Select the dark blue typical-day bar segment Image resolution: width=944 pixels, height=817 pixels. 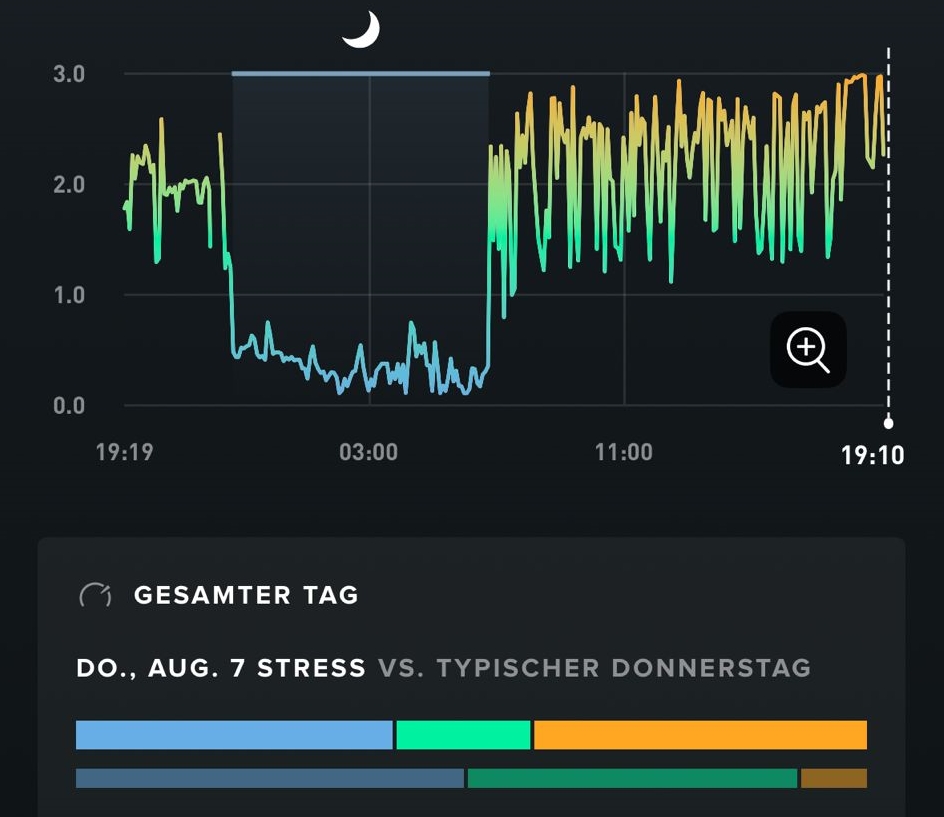pyautogui.click(x=270, y=778)
